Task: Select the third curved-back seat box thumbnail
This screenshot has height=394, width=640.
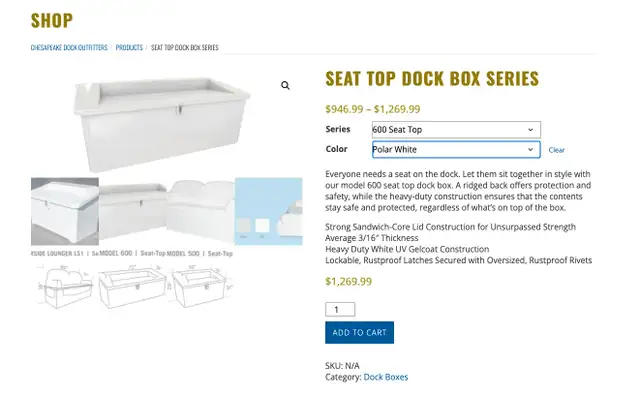Action: point(200,211)
